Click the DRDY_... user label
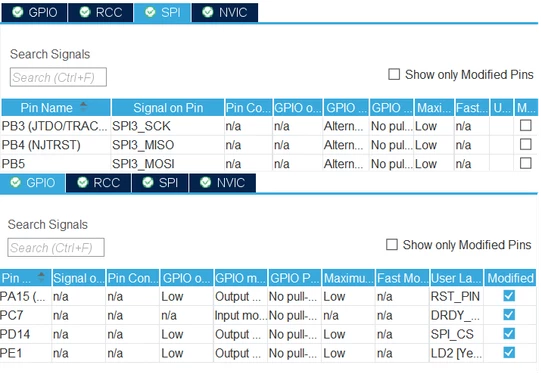This screenshot has height=375, width=542. coord(456,315)
